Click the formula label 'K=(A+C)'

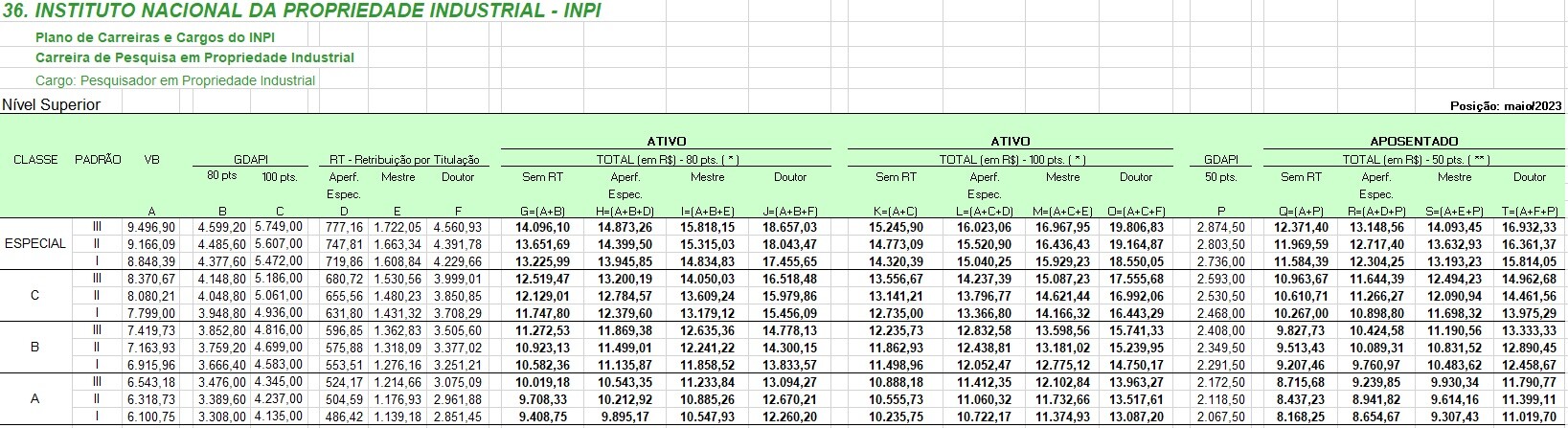point(896,212)
